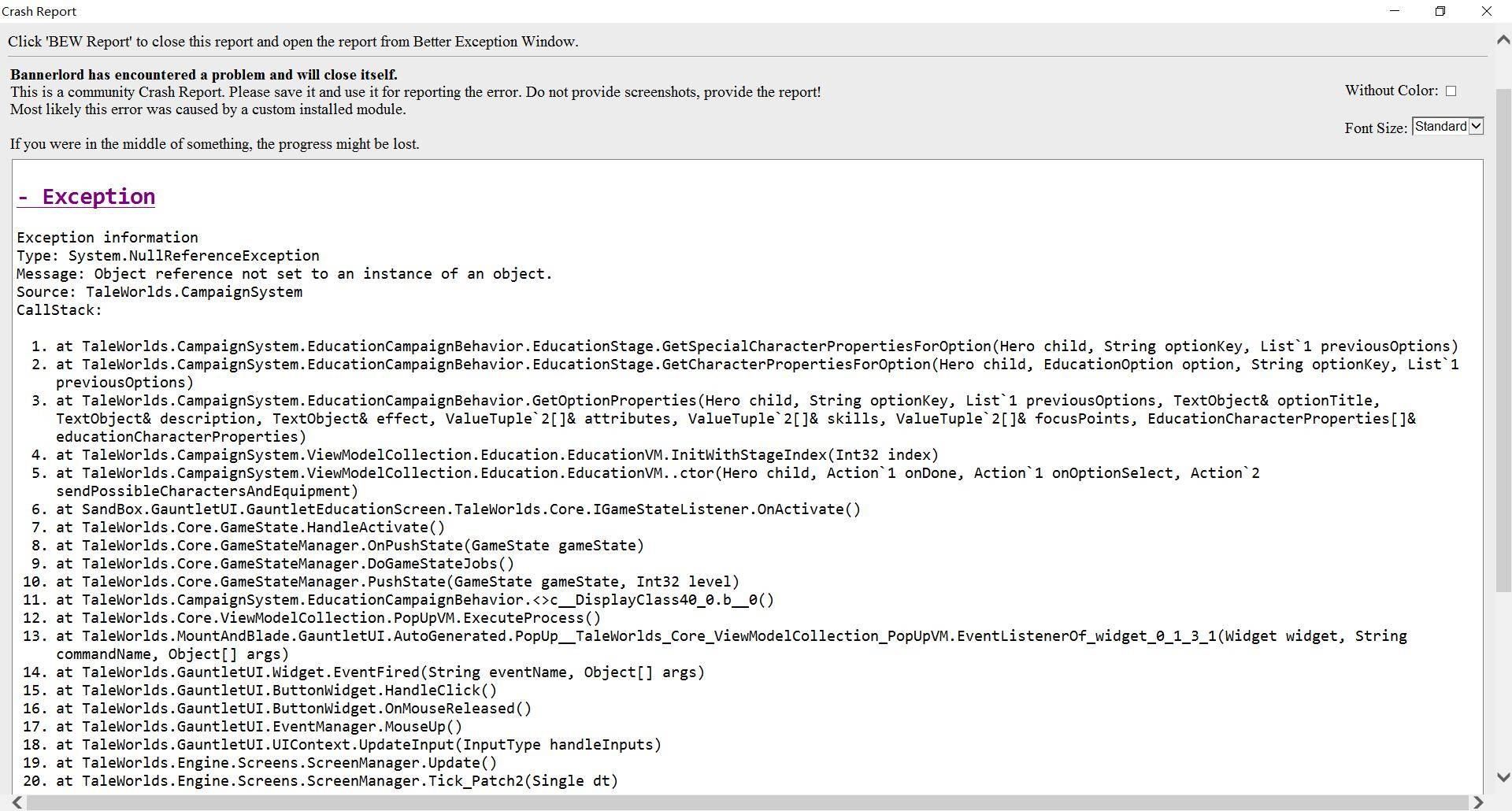Viewport: 1512px width, 811px height.
Task: Click 'Font Size:' label
Action: (x=1376, y=128)
